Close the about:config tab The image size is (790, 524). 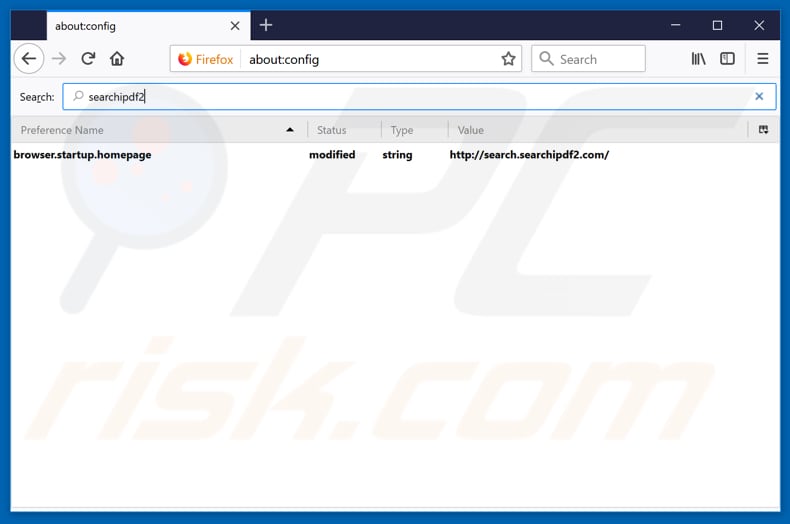point(235,26)
